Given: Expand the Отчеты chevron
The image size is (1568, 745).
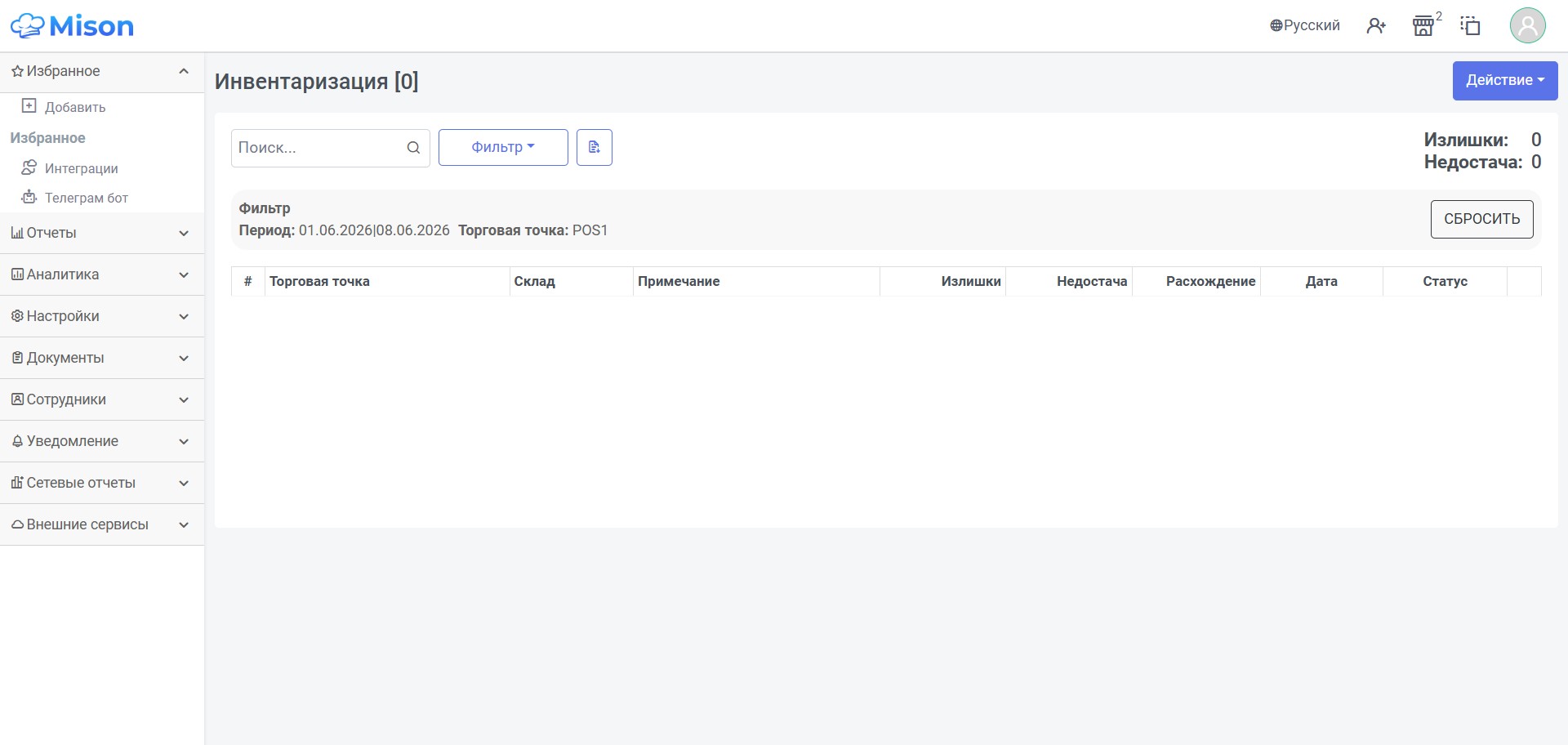Looking at the screenshot, I should [184, 234].
